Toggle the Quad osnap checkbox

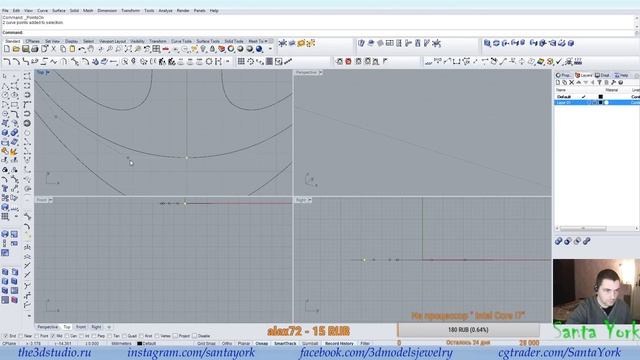pos(124,336)
